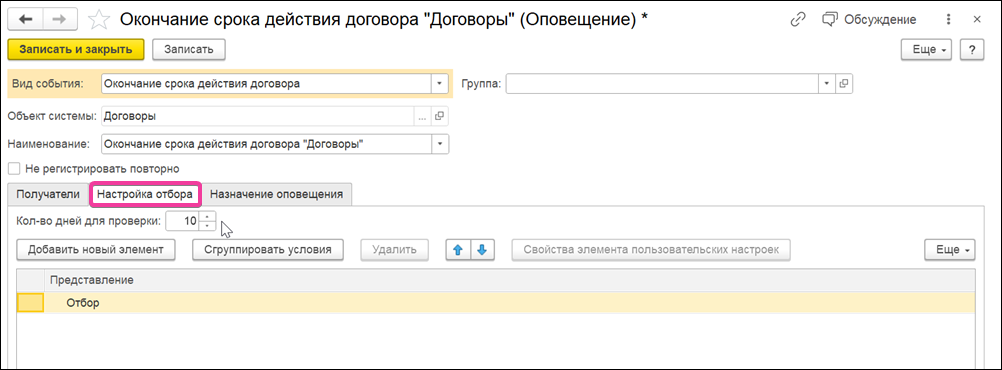Go forward with the right arrow
The height and width of the screenshot is (370, 1002).
(x=59, y=20)
